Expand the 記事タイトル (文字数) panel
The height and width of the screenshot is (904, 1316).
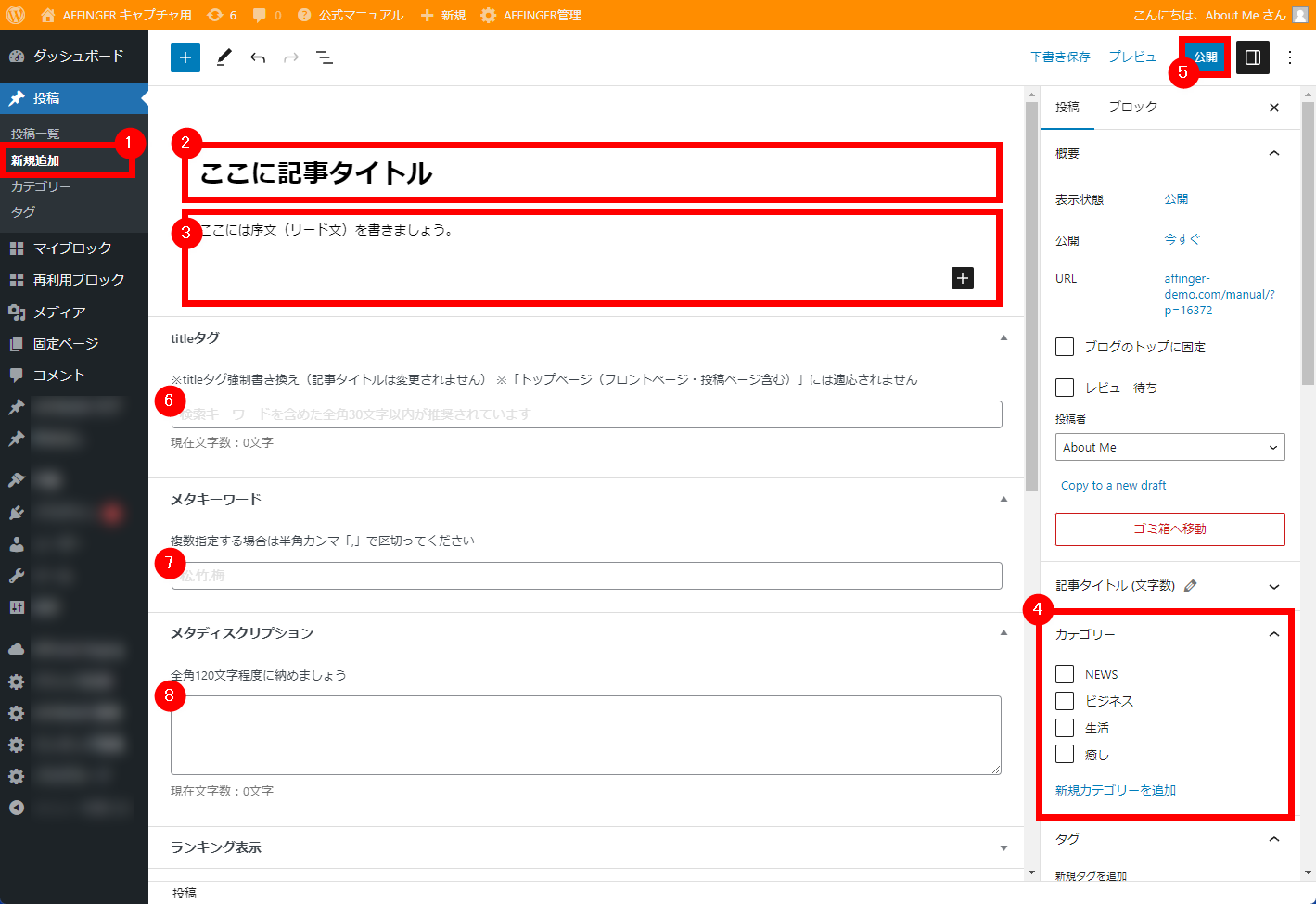[x=1274, y=586]
